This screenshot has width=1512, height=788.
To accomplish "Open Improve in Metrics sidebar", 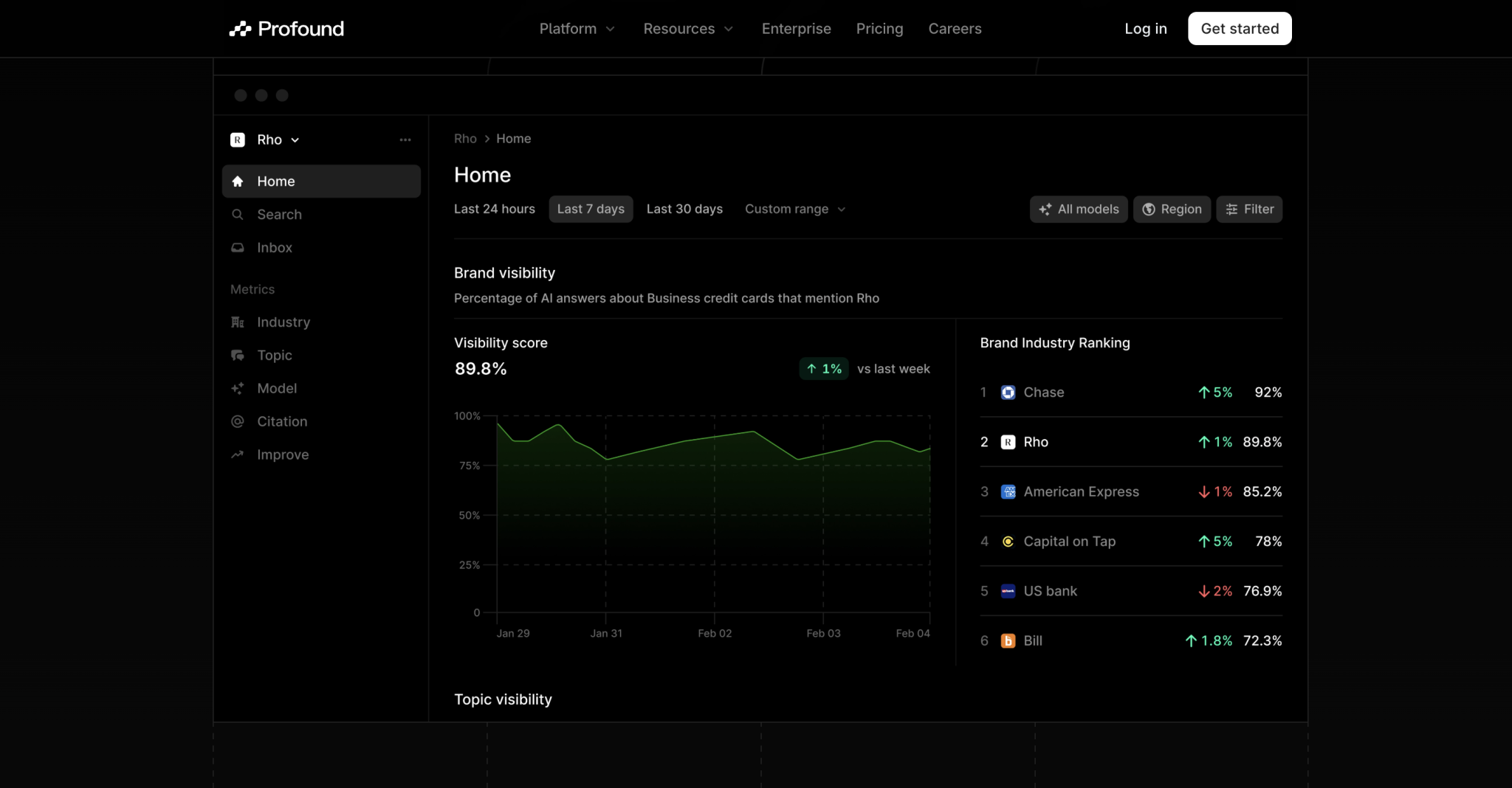I will pos(321,455).
